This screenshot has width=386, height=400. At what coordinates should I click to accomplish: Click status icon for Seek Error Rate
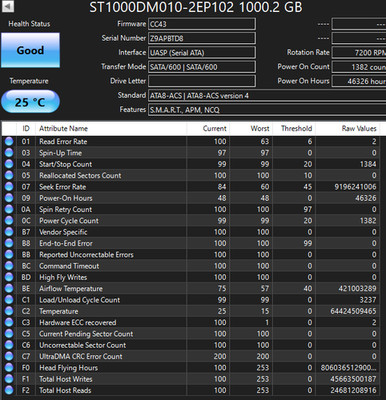[9, 187]
